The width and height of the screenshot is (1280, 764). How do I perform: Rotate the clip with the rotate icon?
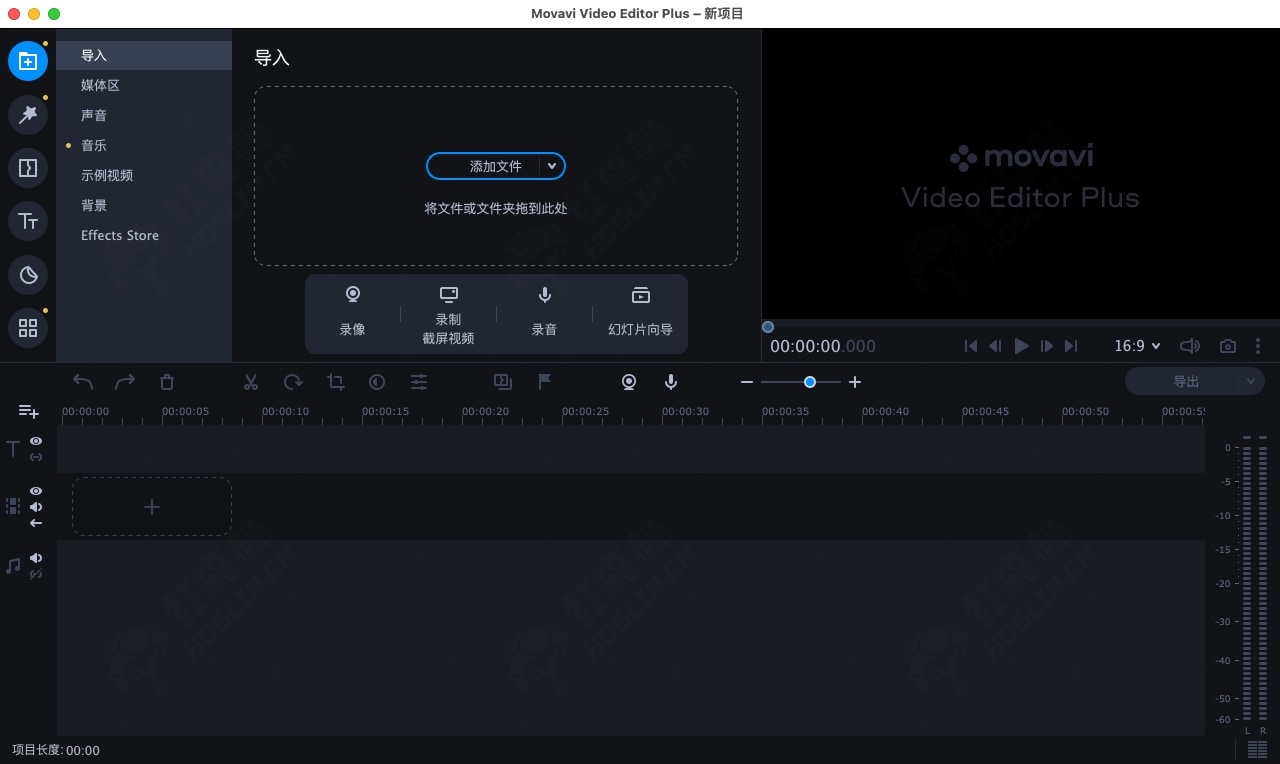click(x=293, y=382)
